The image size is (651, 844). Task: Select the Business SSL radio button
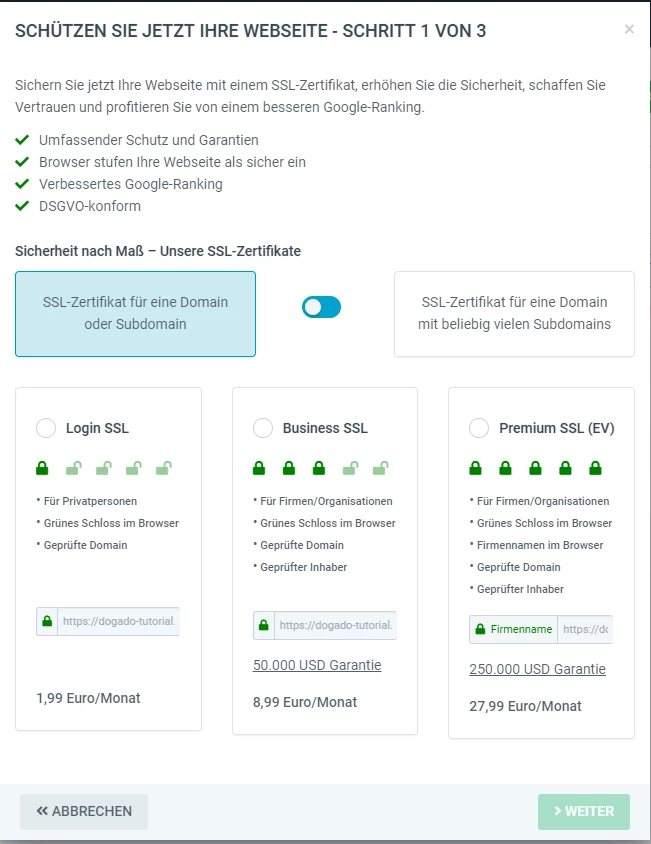coord(263,428)
